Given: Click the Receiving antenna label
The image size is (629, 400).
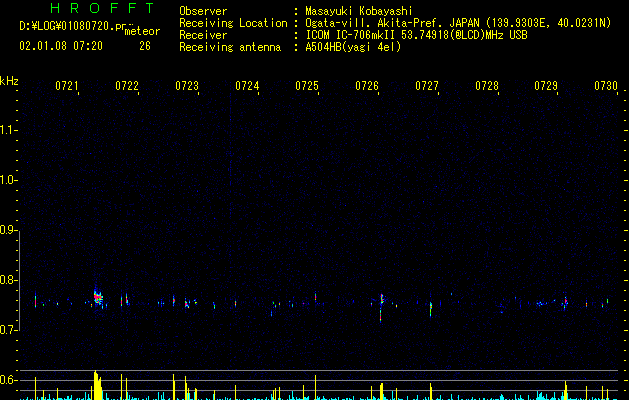Looking at the screenshot, I should point(230,47).
